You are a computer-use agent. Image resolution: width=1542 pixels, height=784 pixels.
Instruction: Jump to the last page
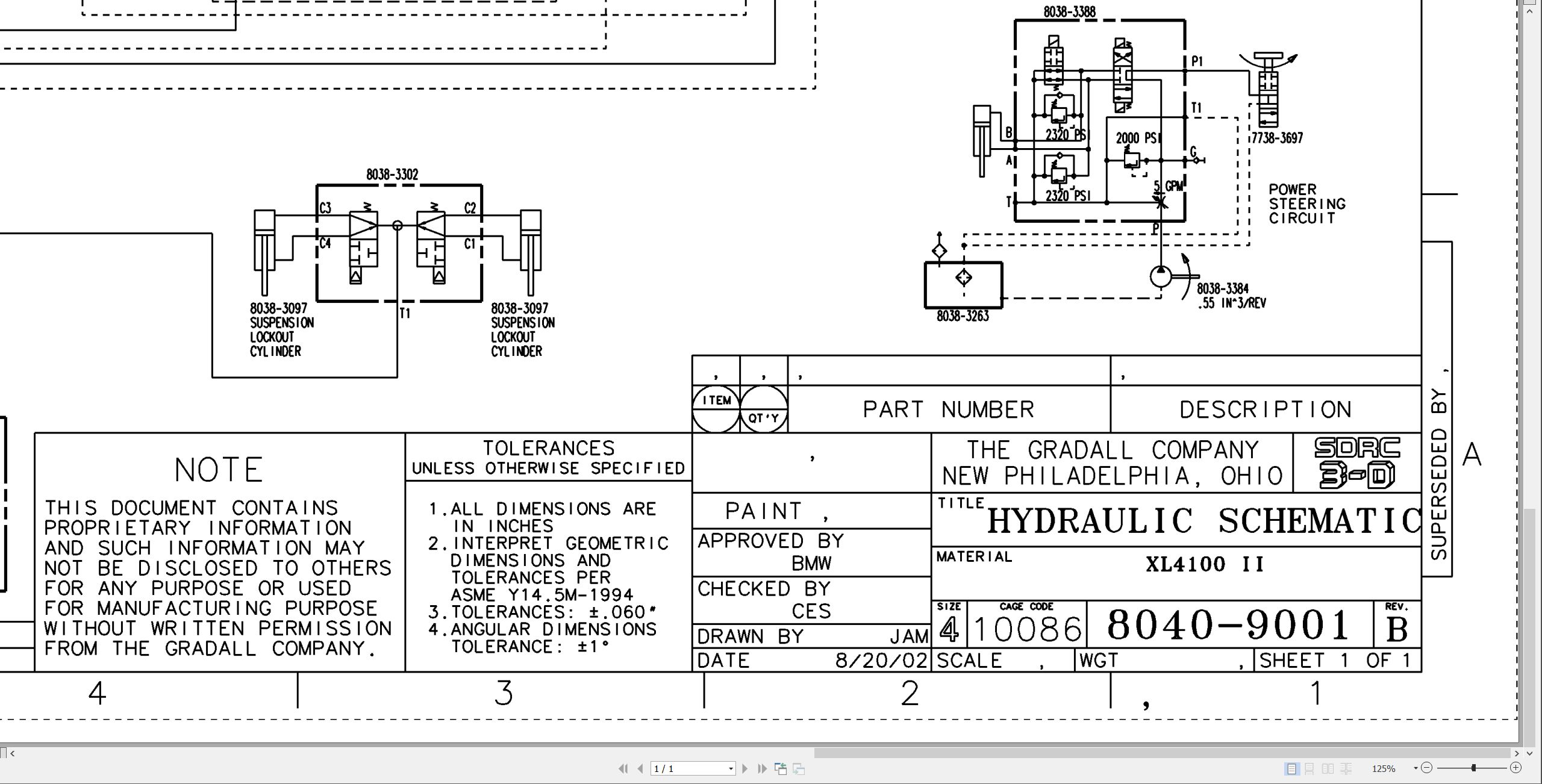coord(762,769)
